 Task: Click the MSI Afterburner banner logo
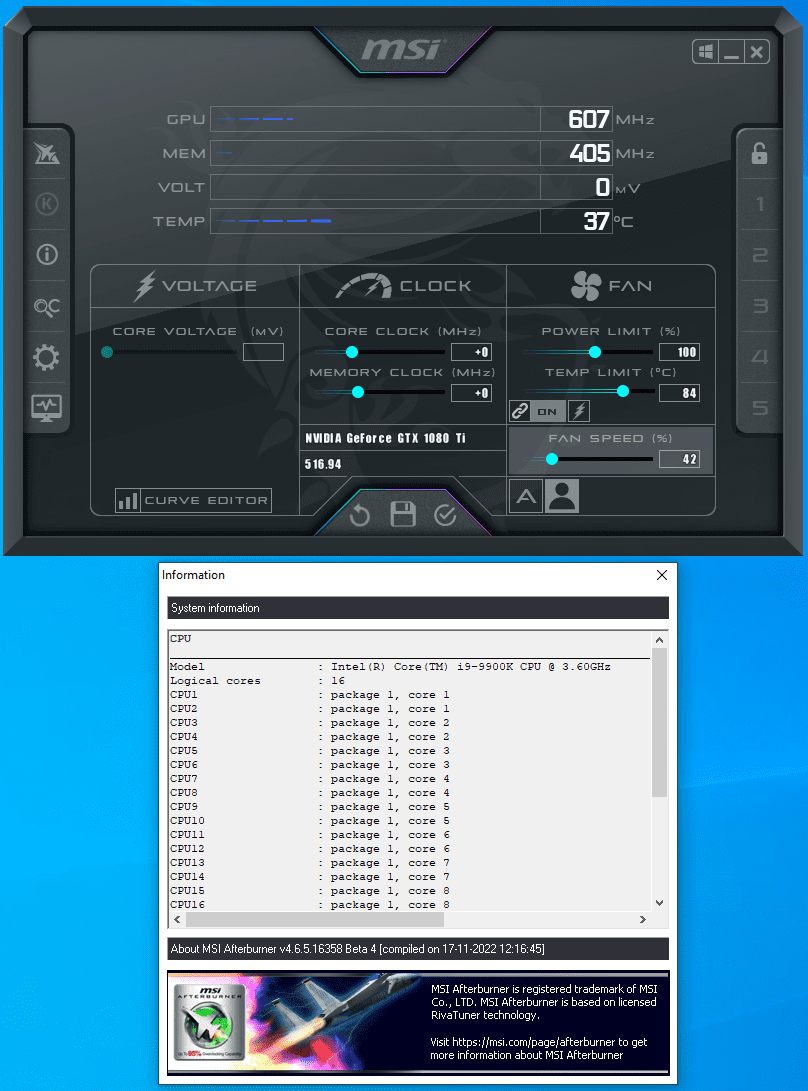(209, 1022)
